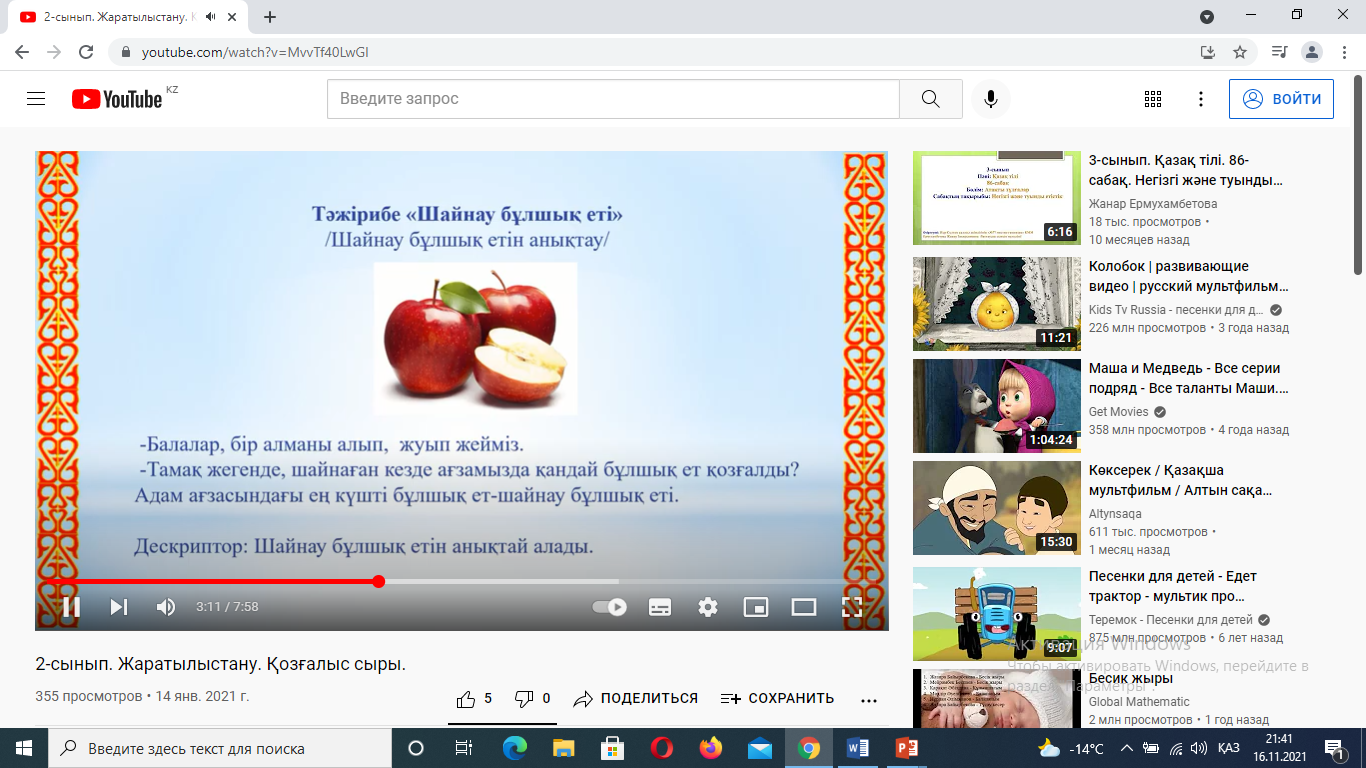This screenshot has height=768, width=1366.
Task: Install the page using the address bar icon
Action: [x=1208, y=52]
